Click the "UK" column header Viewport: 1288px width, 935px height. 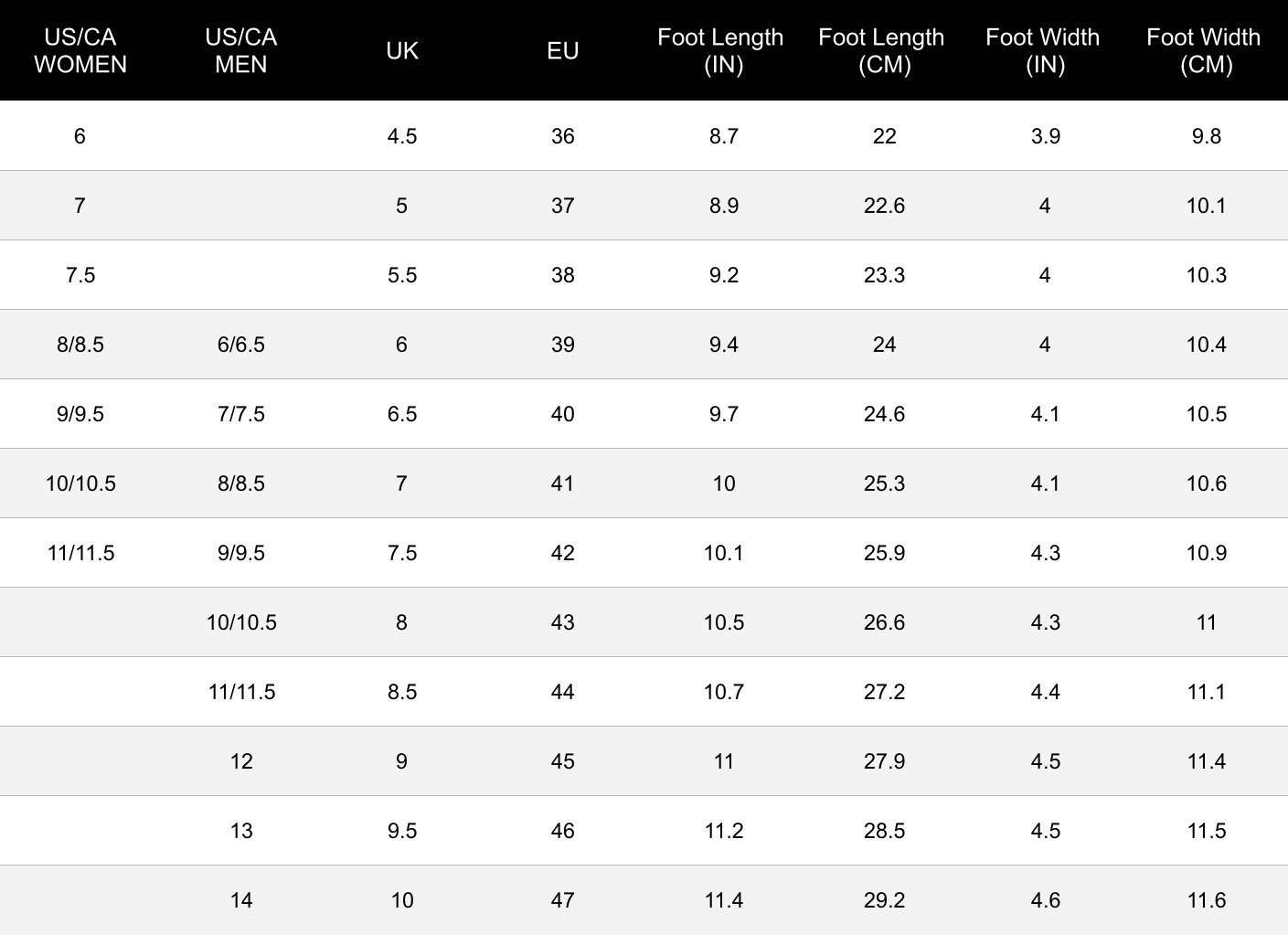(402, 50)
